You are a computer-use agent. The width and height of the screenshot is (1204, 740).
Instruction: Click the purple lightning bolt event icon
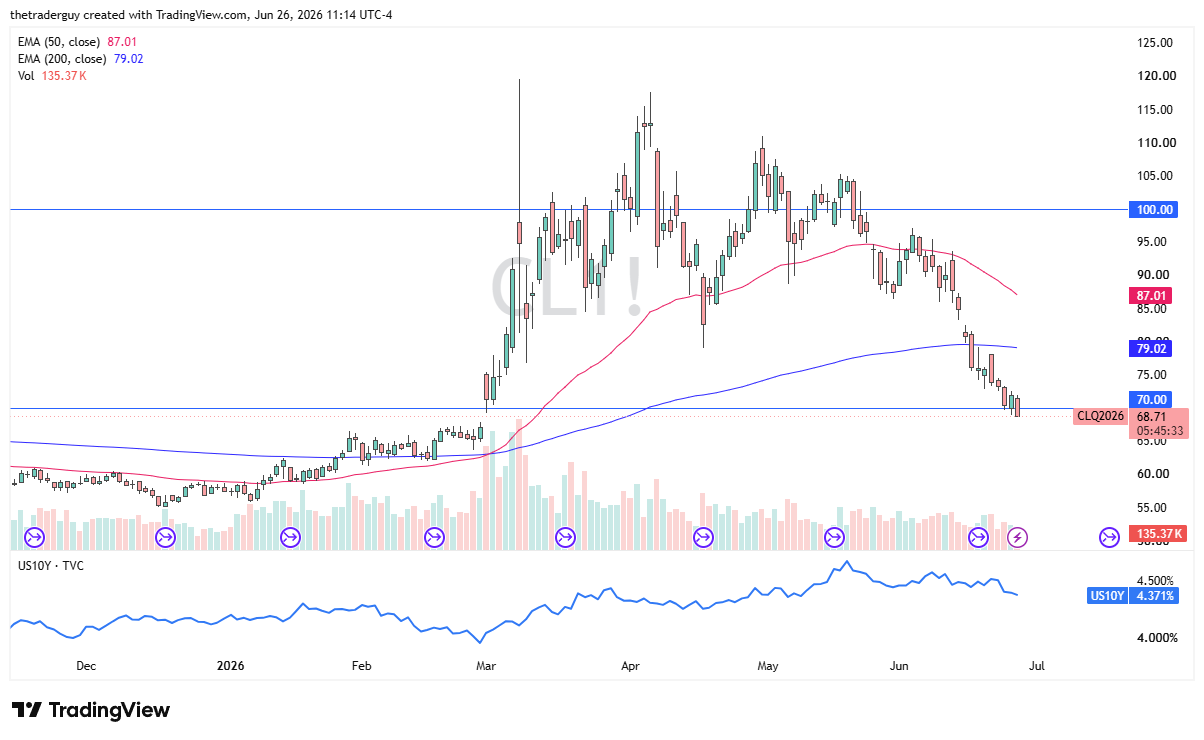pyautogui.click(x=1018, y=538)
